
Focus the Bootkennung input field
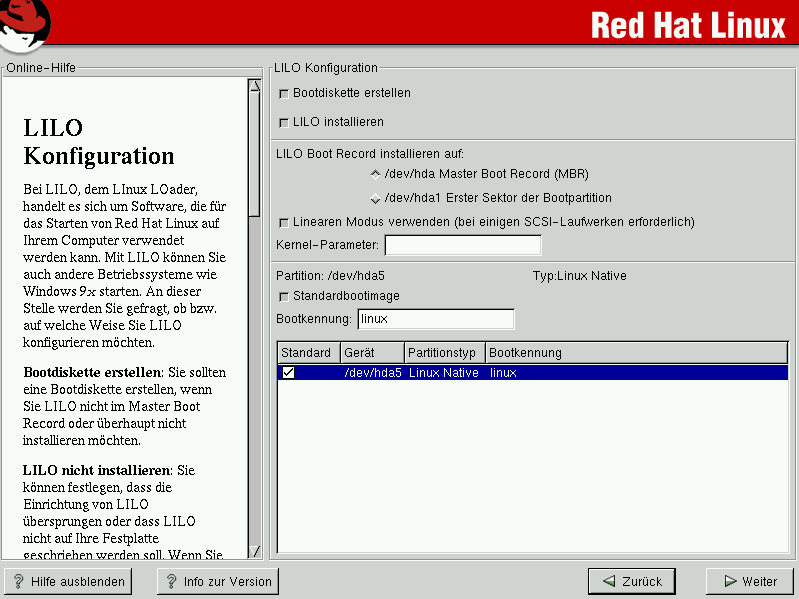point(435,319)
